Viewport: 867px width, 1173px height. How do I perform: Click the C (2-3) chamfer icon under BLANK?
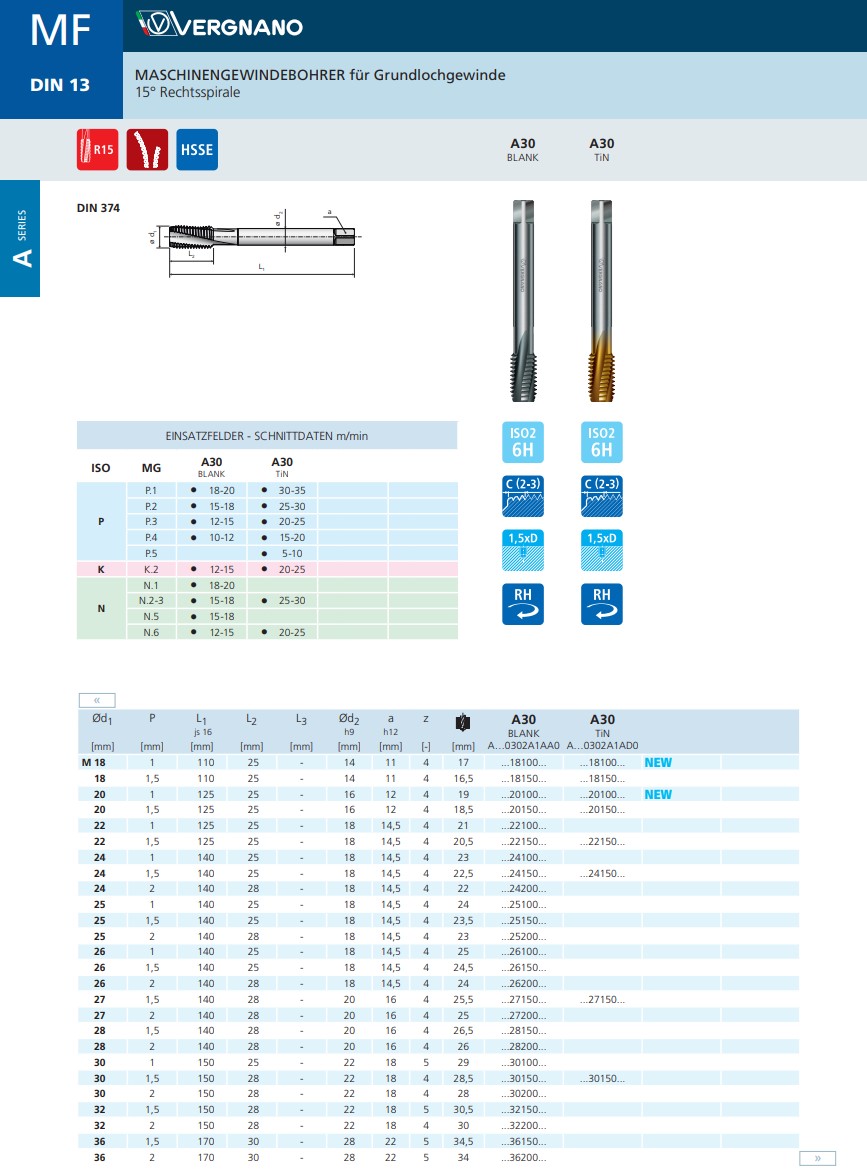523,496
